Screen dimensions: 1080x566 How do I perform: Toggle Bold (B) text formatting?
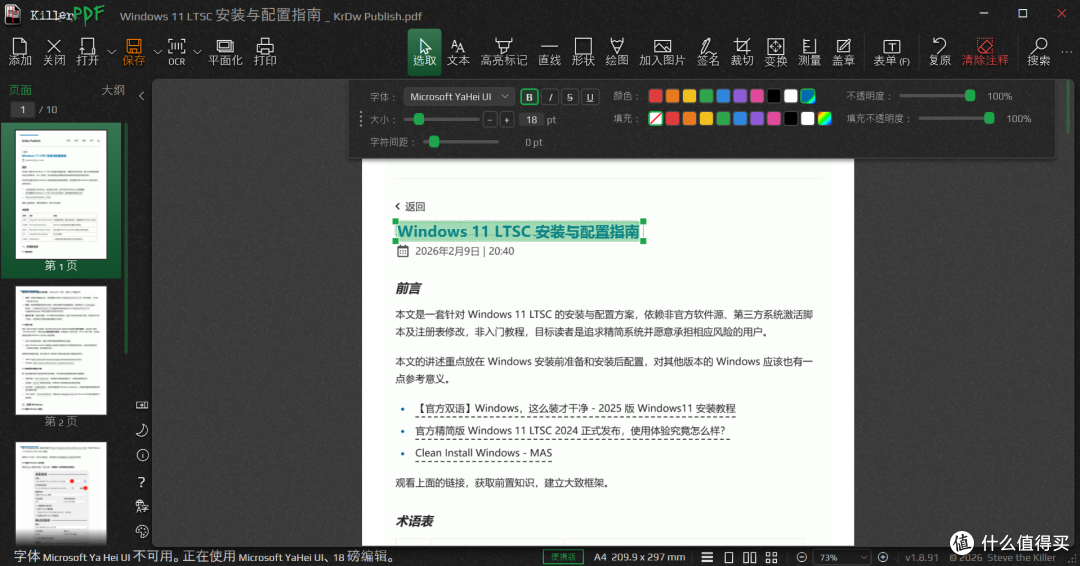529,97
